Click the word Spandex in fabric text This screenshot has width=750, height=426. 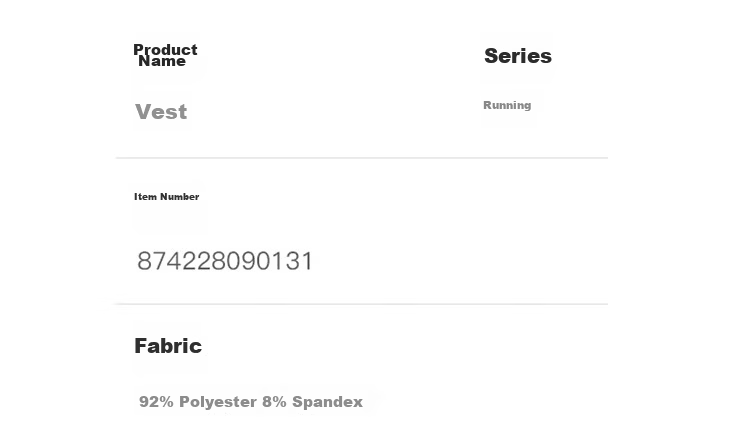click(x=327, y=402)
